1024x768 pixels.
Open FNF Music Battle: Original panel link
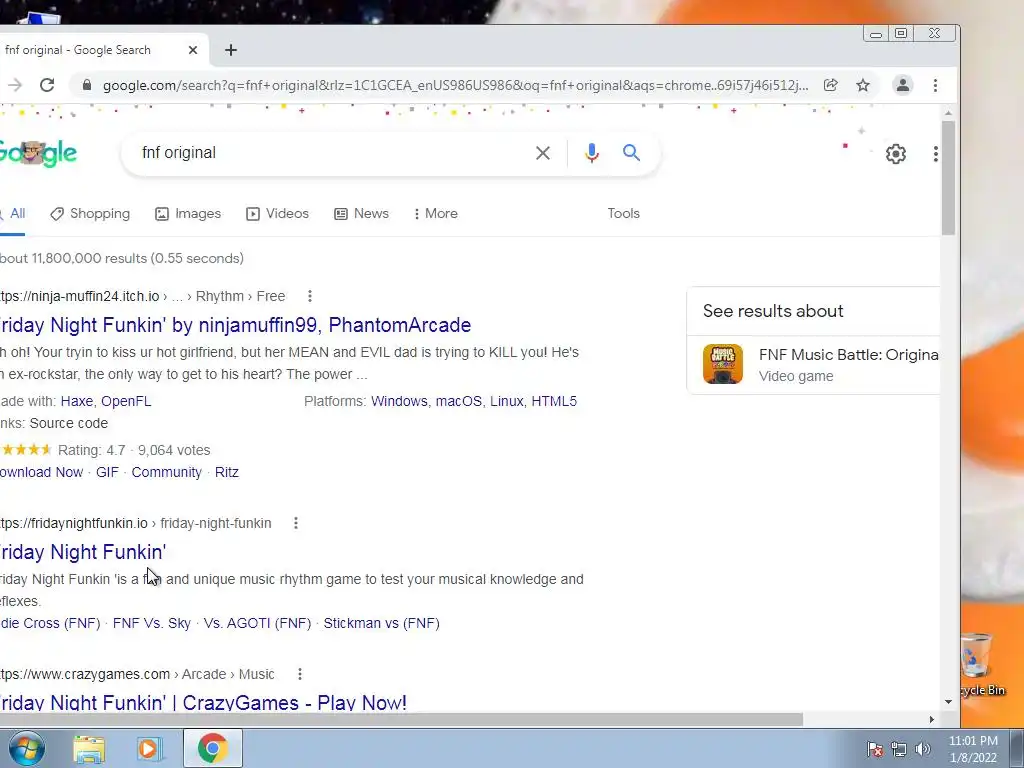pyautogui.click(x=848, y=355)
